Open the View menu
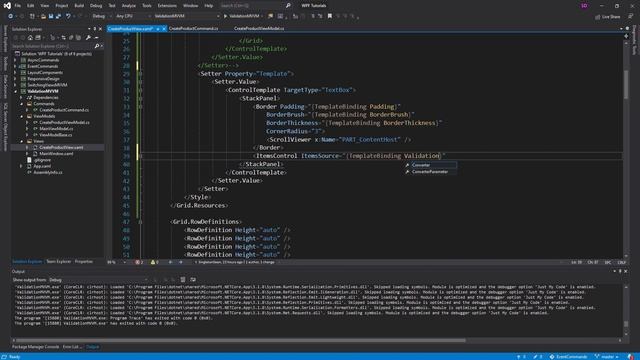 (44, 6)
